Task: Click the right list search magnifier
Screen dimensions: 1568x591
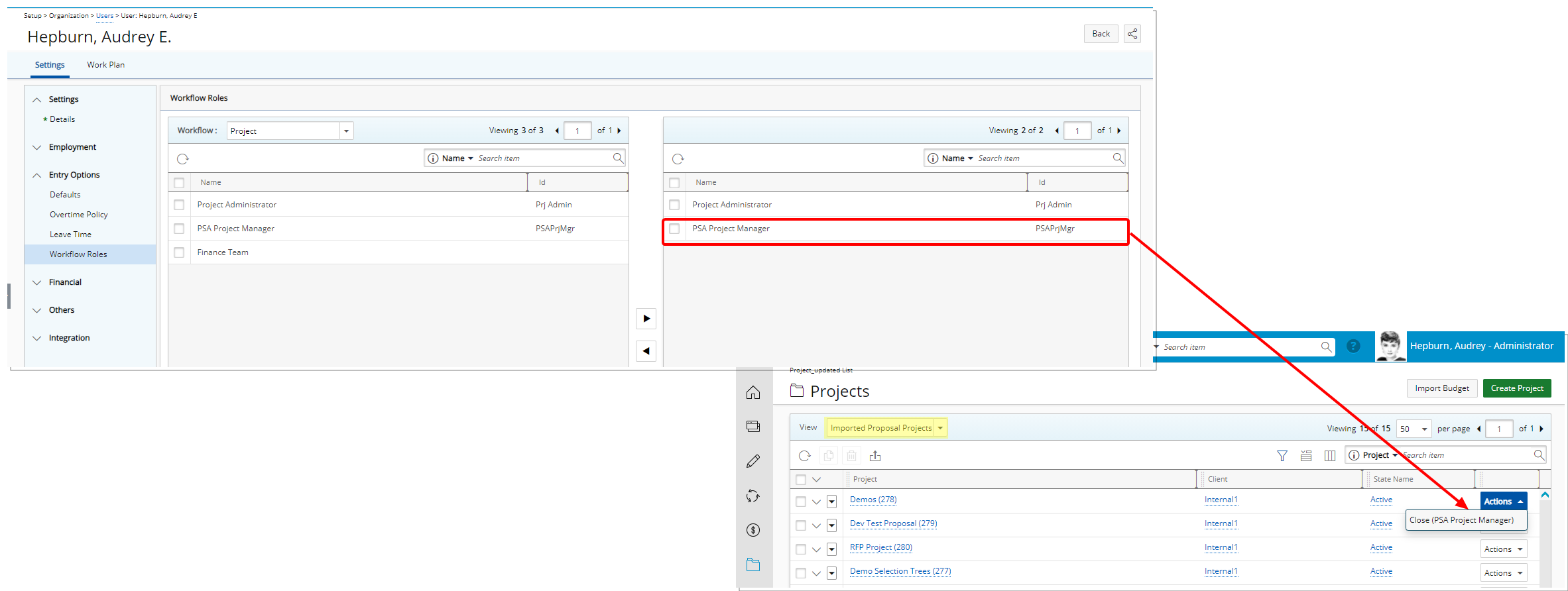Action: coord(1118,158)
